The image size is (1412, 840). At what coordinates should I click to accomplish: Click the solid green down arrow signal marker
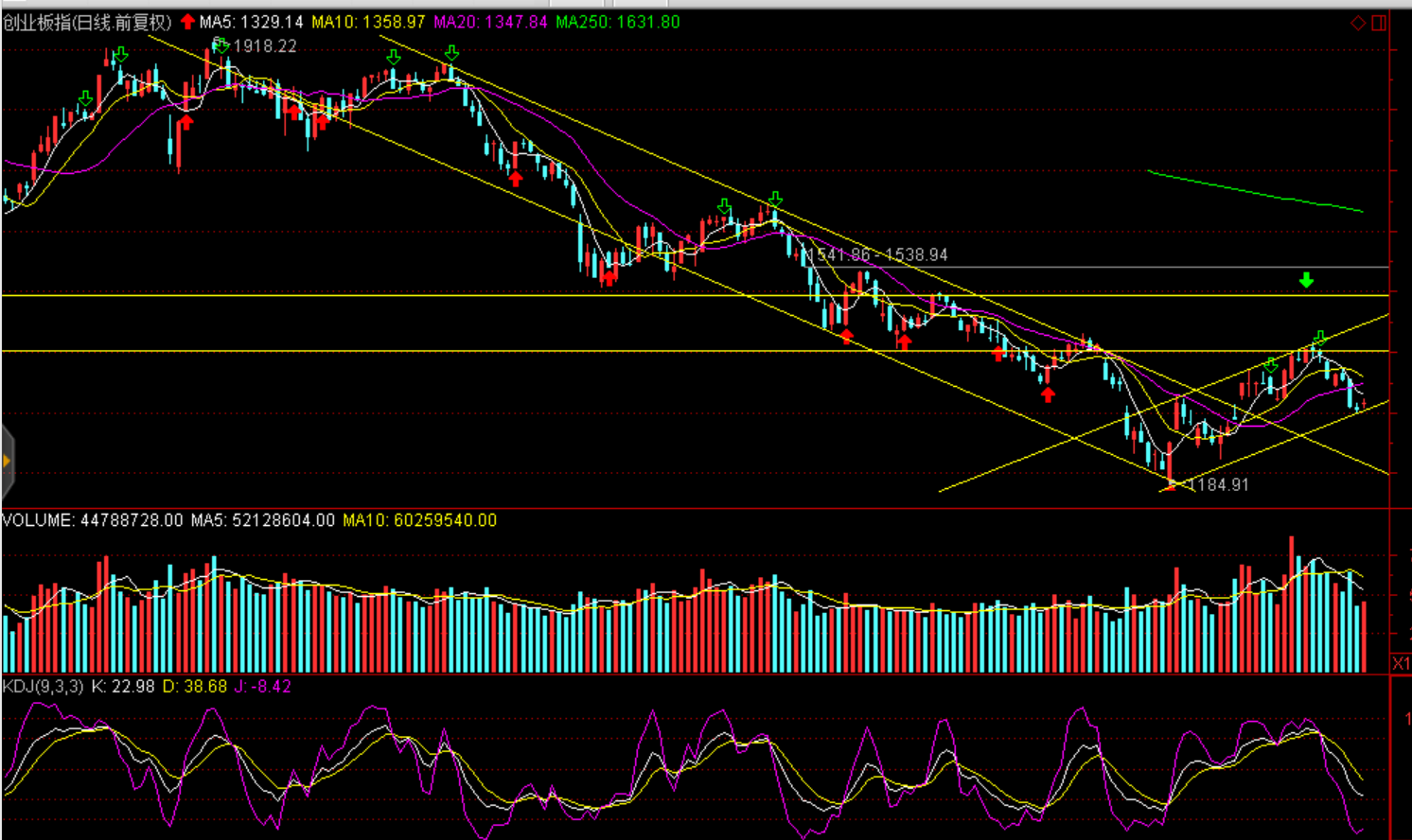pyautogui.click(x=1306, y=280)
